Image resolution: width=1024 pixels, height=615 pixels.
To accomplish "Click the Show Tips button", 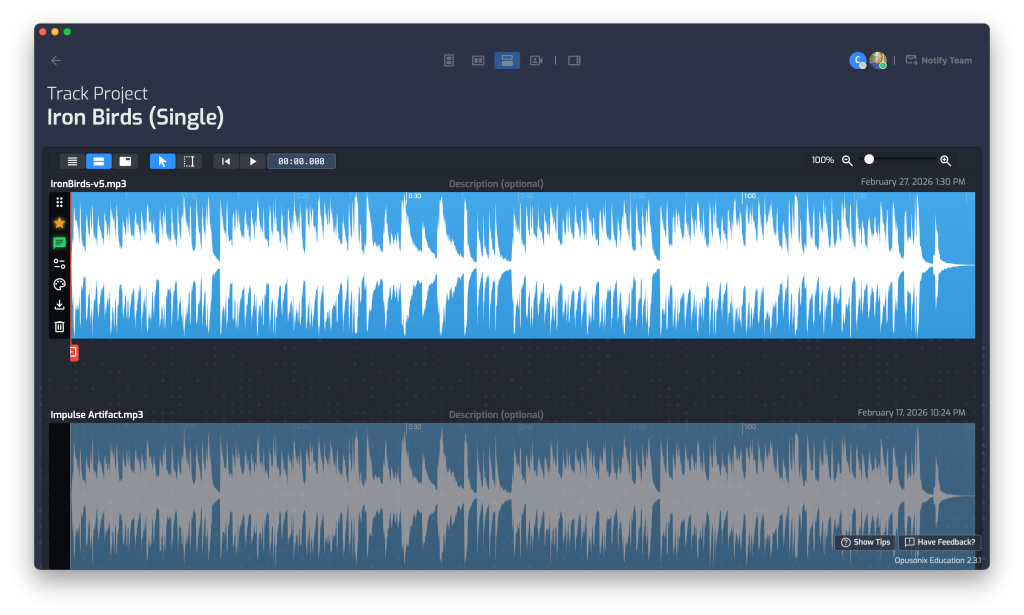I will pyautogui.click(x=865, y=542).
